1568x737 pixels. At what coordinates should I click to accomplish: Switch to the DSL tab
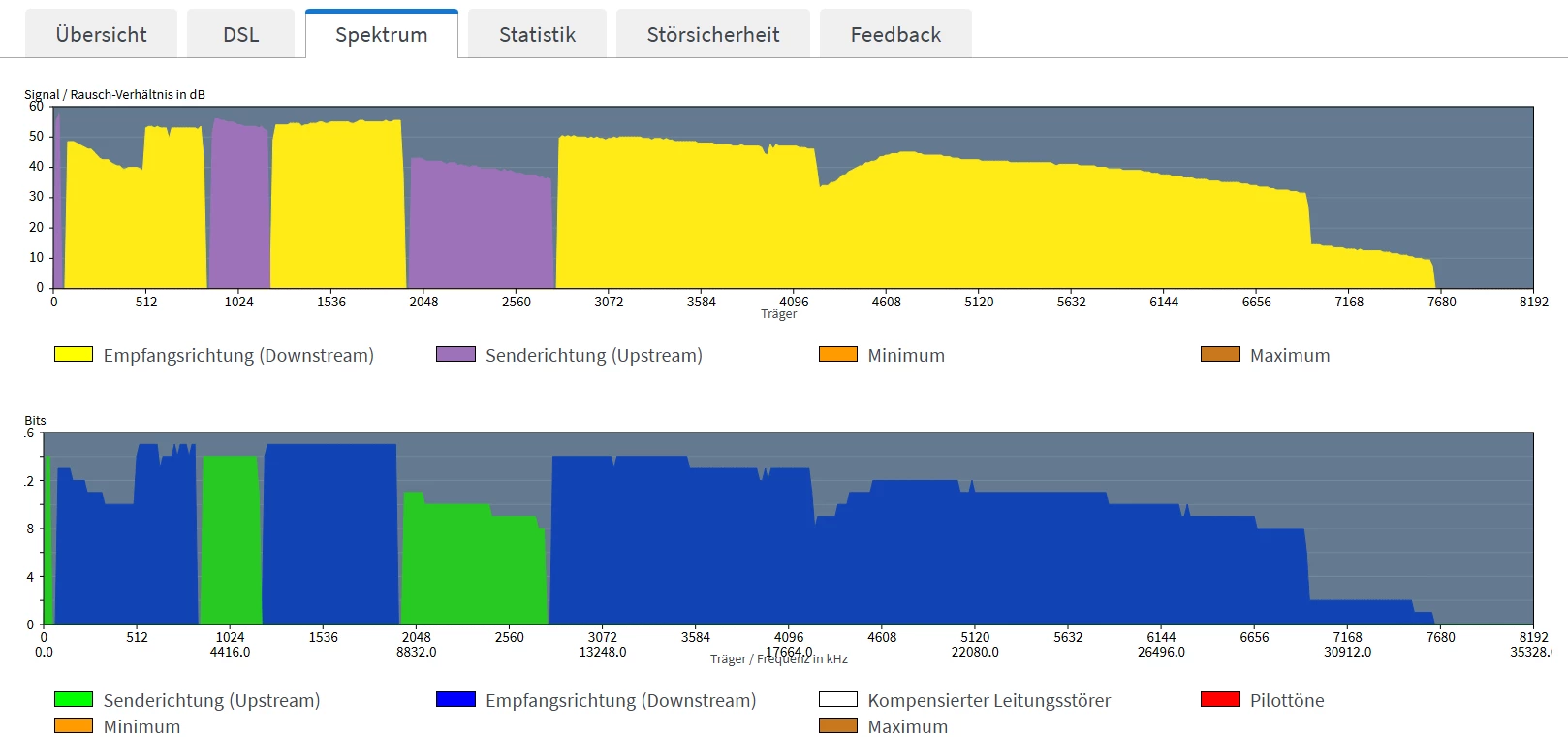click(240, 34)
